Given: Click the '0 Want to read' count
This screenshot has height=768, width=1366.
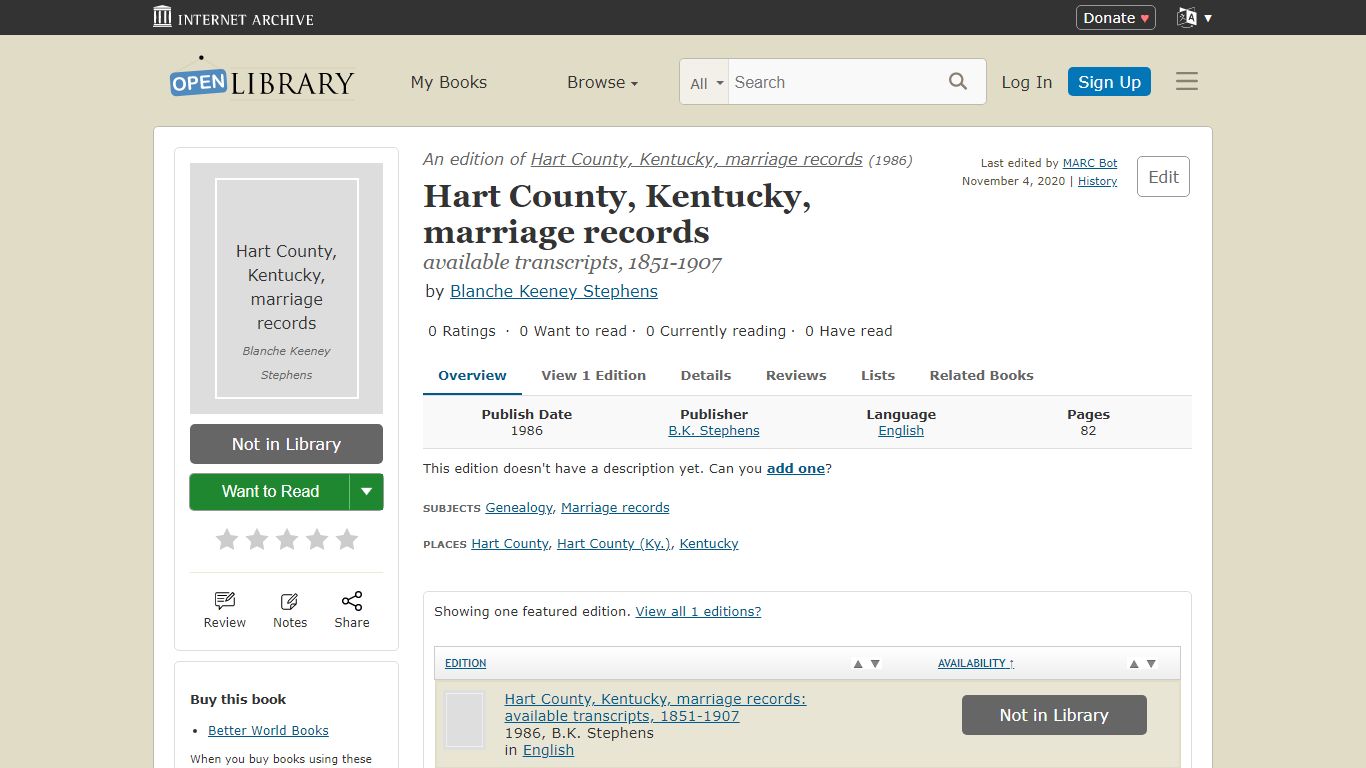Looking at the screenshot, I should [x=573, y=331].
